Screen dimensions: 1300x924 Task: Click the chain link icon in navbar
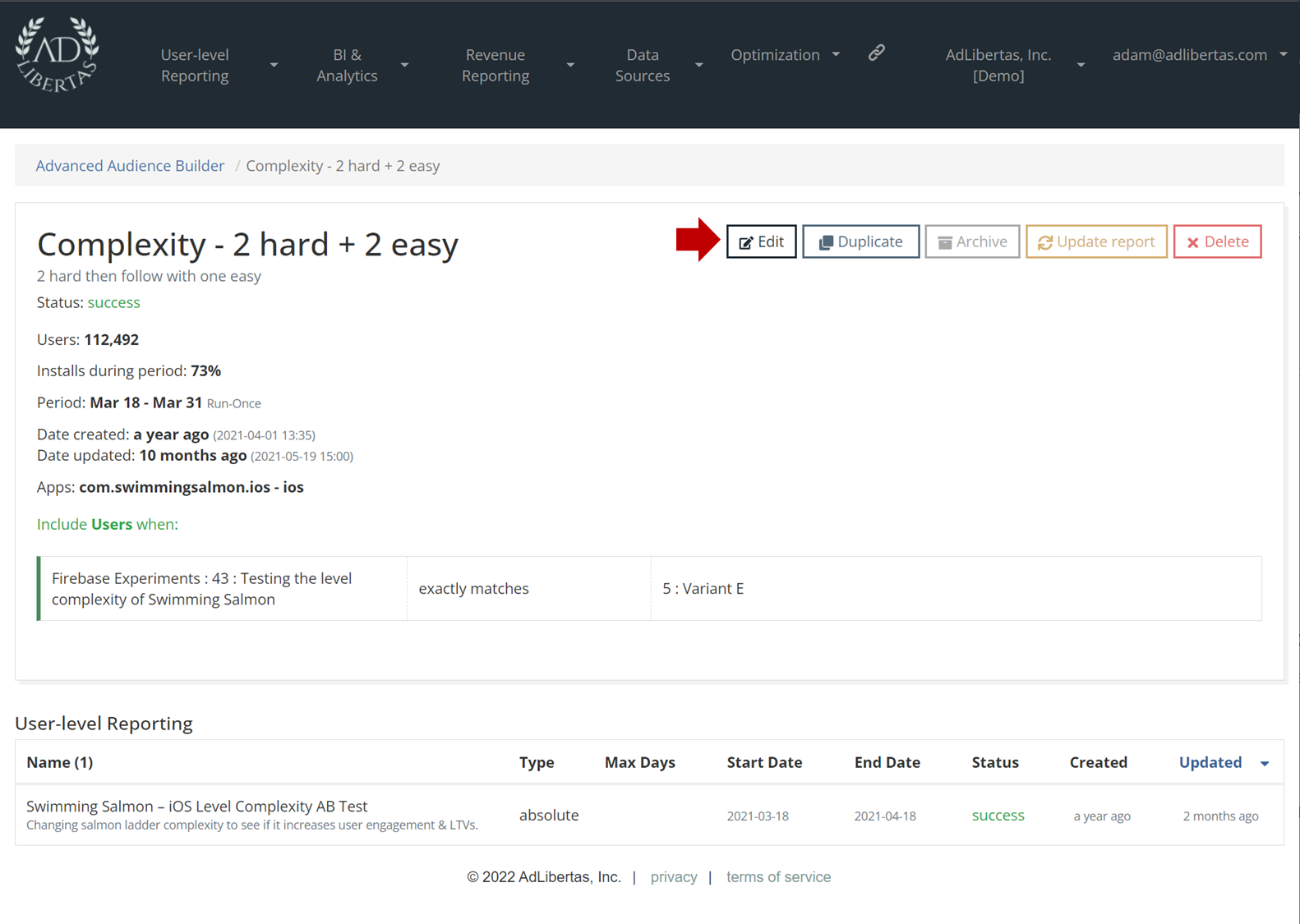coord(877,53)
